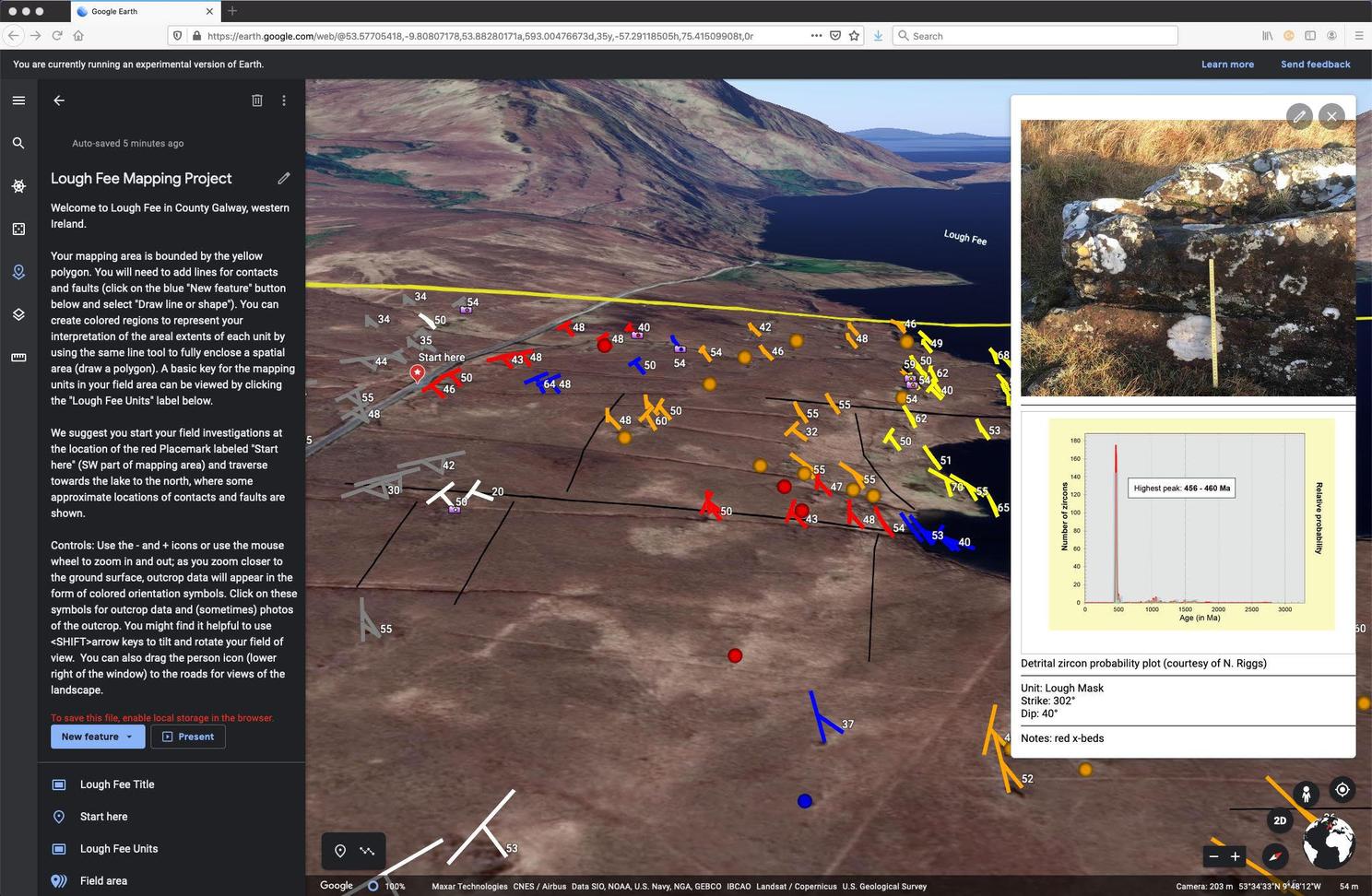
Task: Switch the map to 2D view
Action: click(1280, 820)
